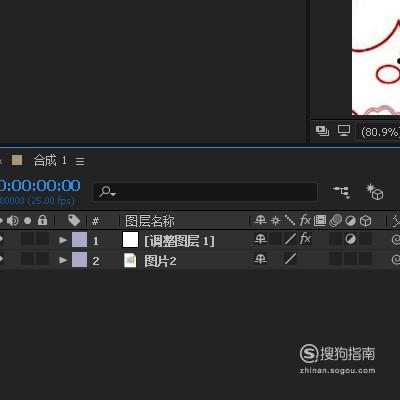The image size is (400, 400).
Task: Click the quality switch column header icon
Action: tap(290, 220)
